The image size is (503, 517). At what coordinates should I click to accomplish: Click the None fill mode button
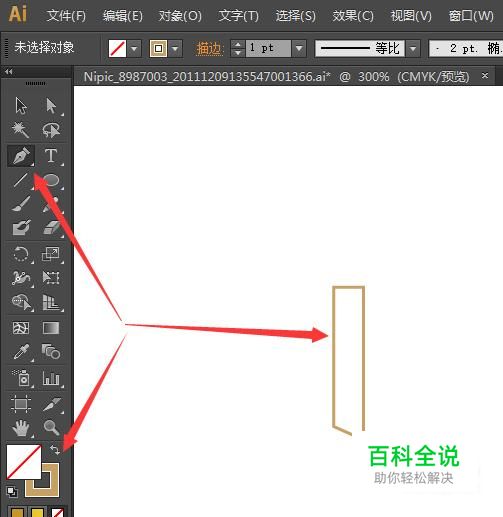point(57,512)
